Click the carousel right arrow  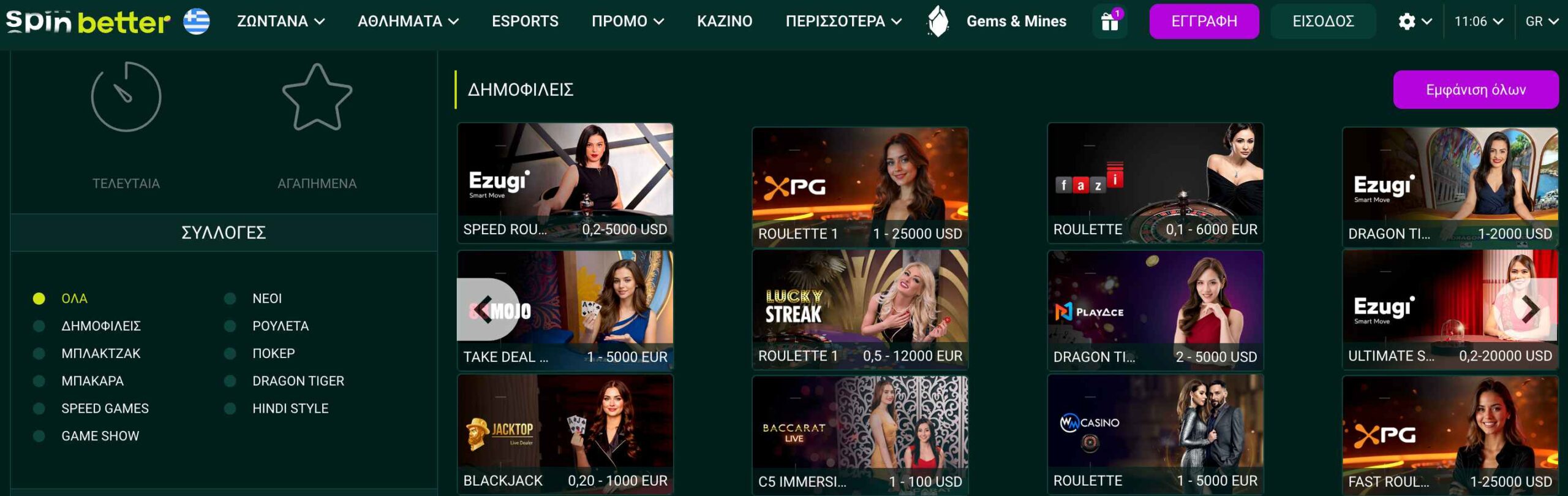(1529, 310)
